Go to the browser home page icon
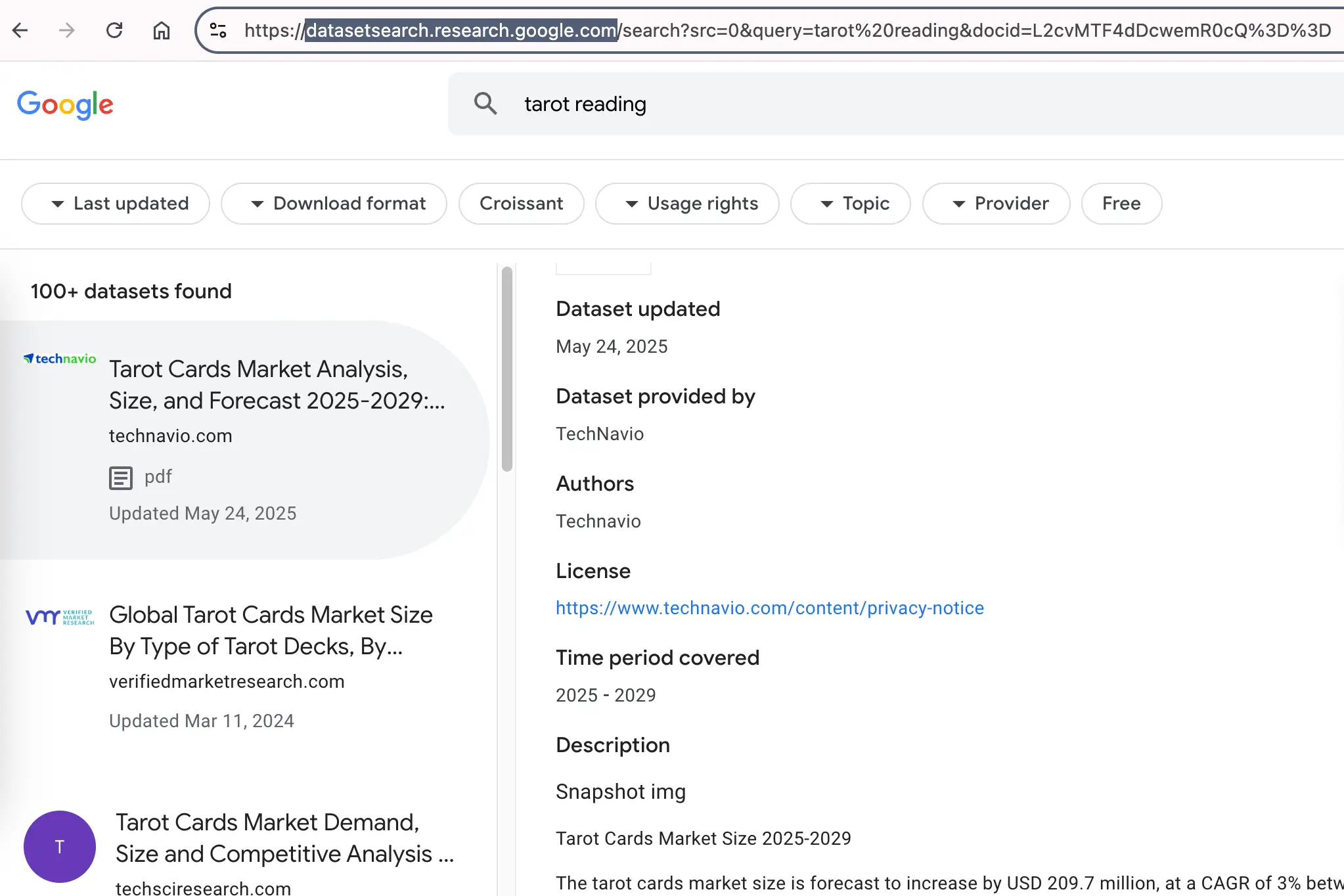The image size is (1344, 896). pos(162,30)
